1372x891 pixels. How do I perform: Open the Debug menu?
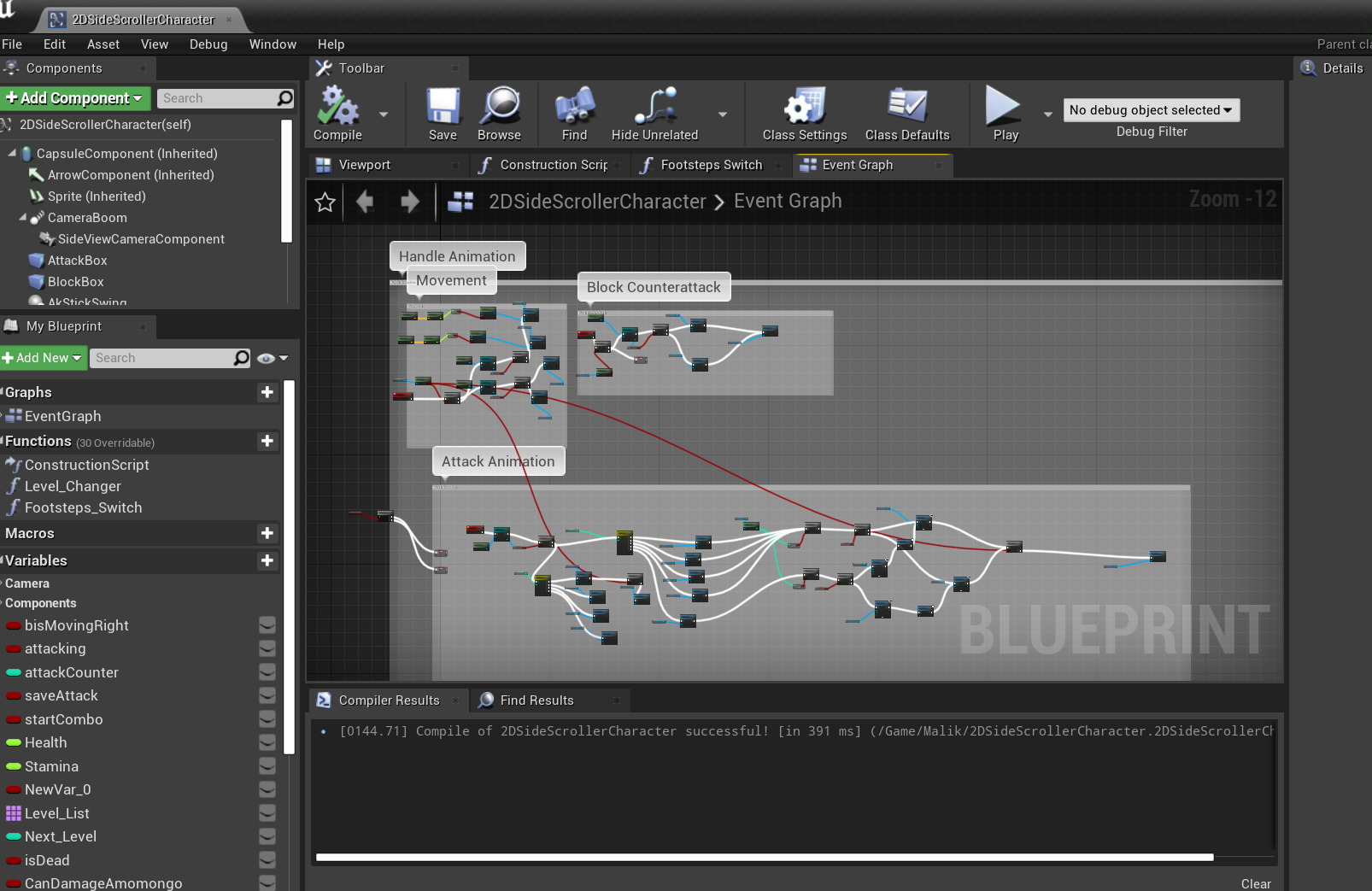pos(208,44)
